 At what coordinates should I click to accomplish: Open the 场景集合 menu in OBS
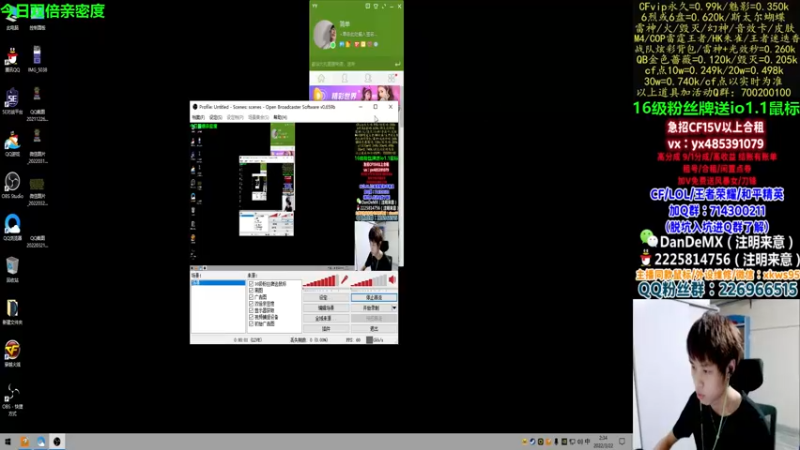tap(258, 117)
